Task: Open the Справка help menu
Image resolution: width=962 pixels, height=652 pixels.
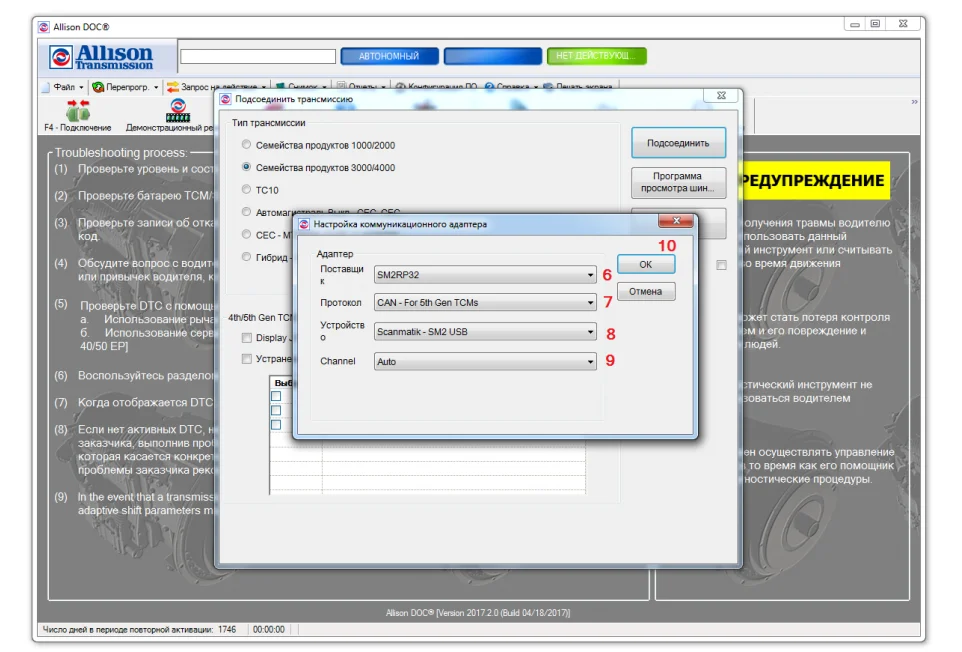Action: [x=511, y=87]
